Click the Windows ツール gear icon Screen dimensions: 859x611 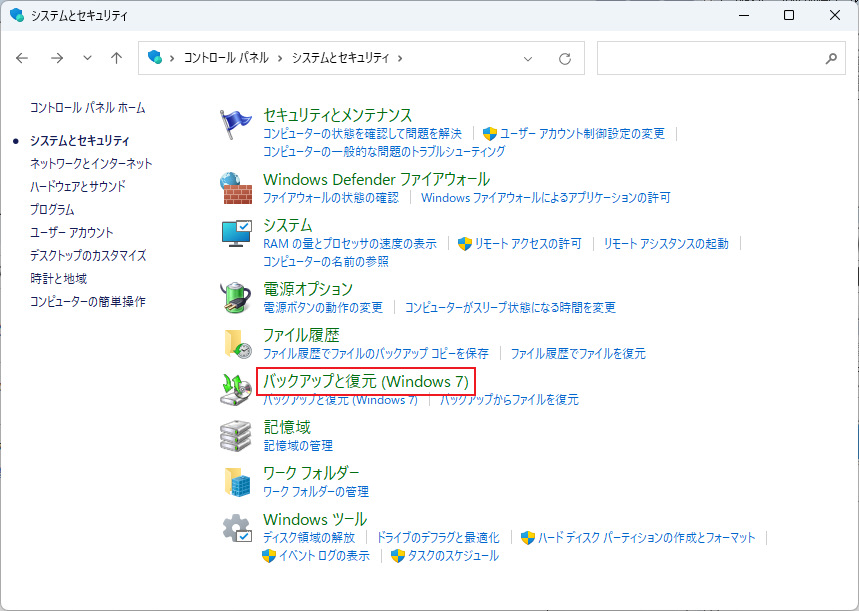pyautogui.click(x=237, y=528)
